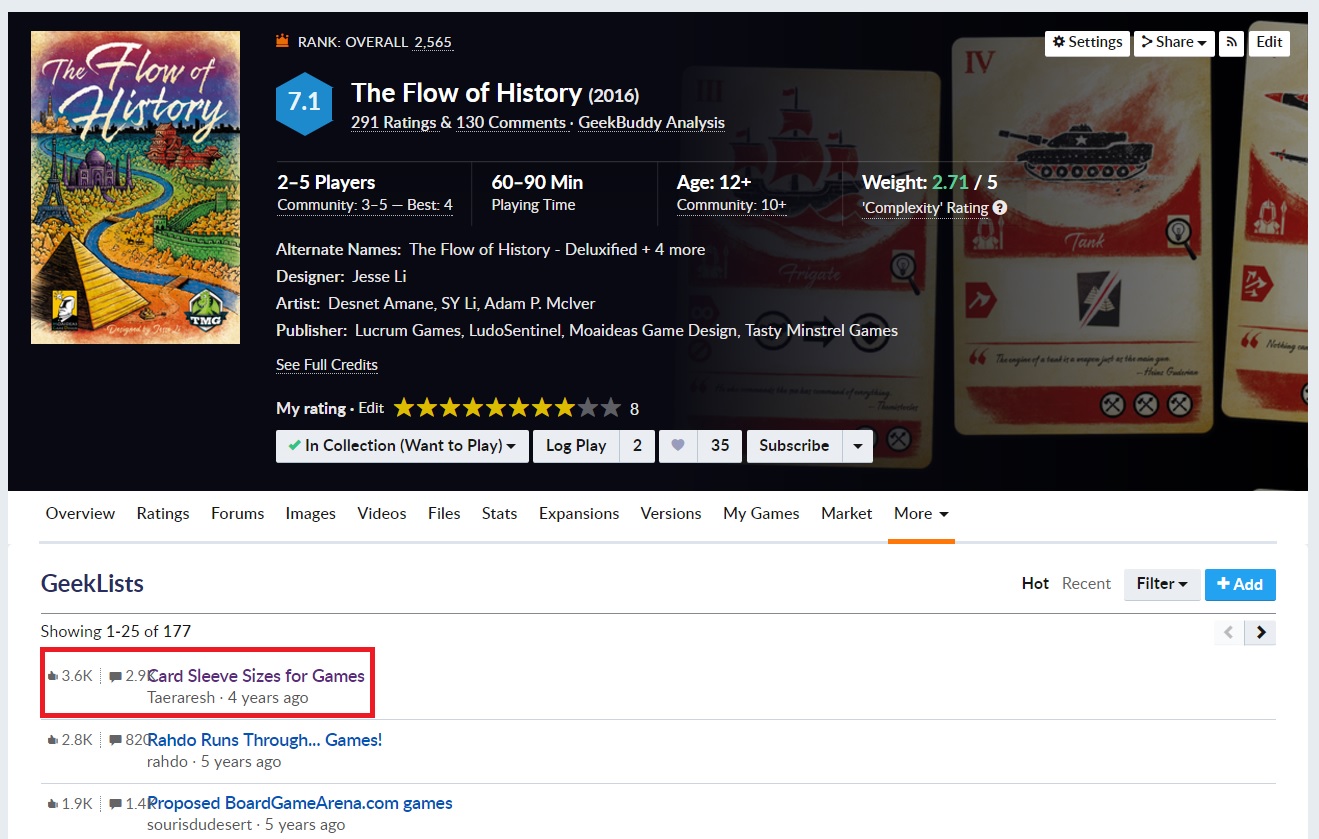Go to previous GeekLists page arrow
1319x839 pixels.
click(x=1229, y=632)
